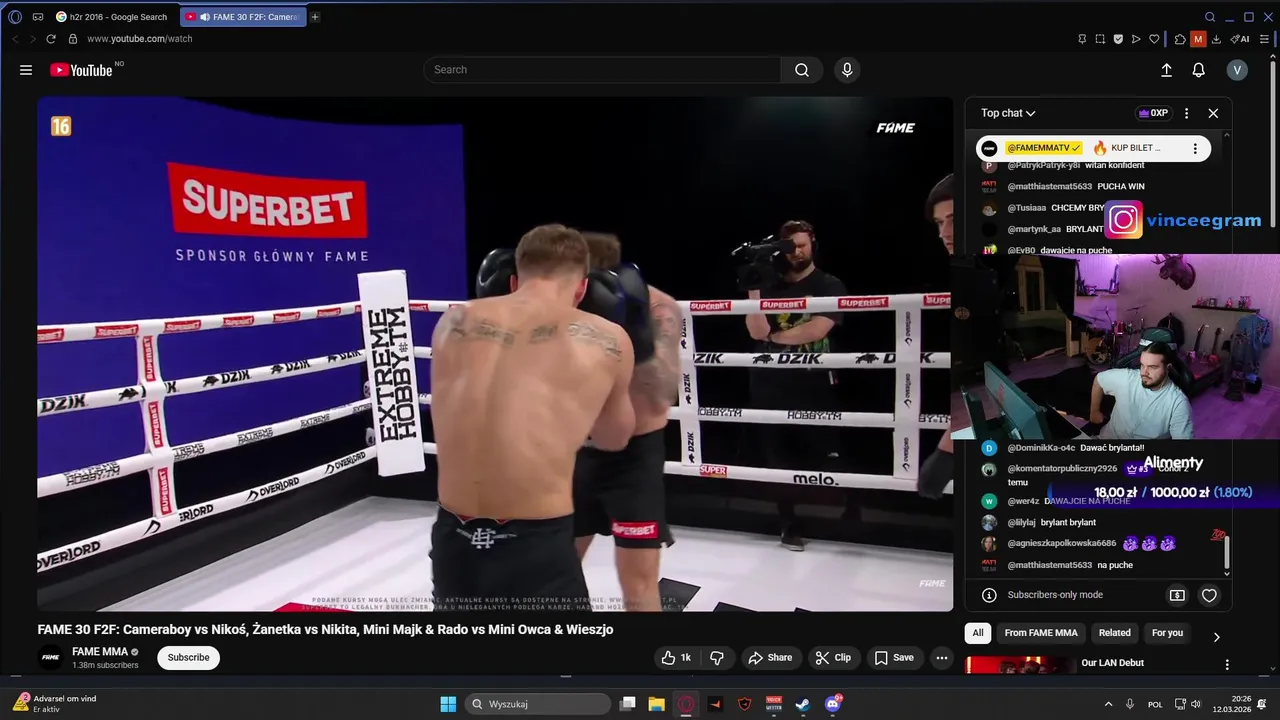1280x720 pixels.
Task: Open the Opera menu logo
Action: click(x=15, y=17)
